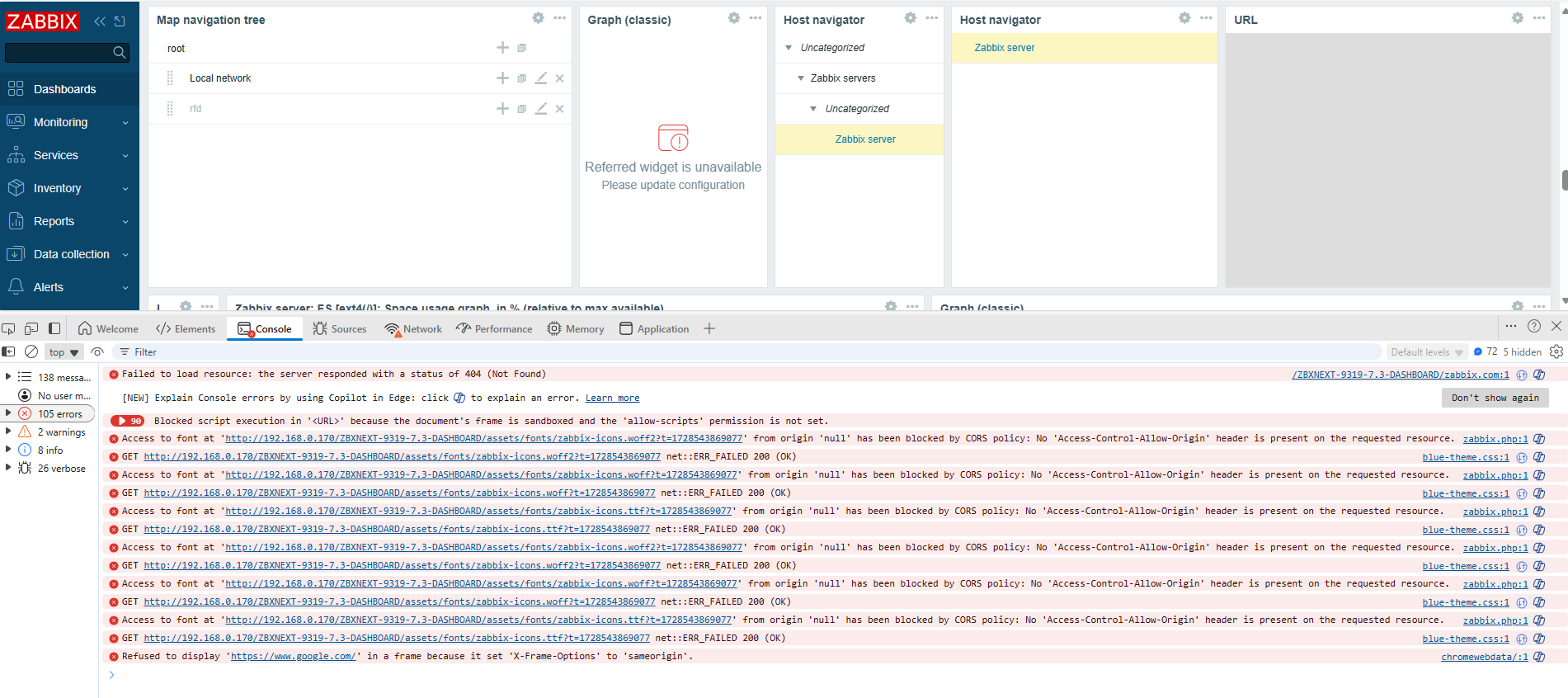Screen dimensions: 1568x698
Task: Switch to the Memory devtools tab
Action: click(x=576, y=328)
